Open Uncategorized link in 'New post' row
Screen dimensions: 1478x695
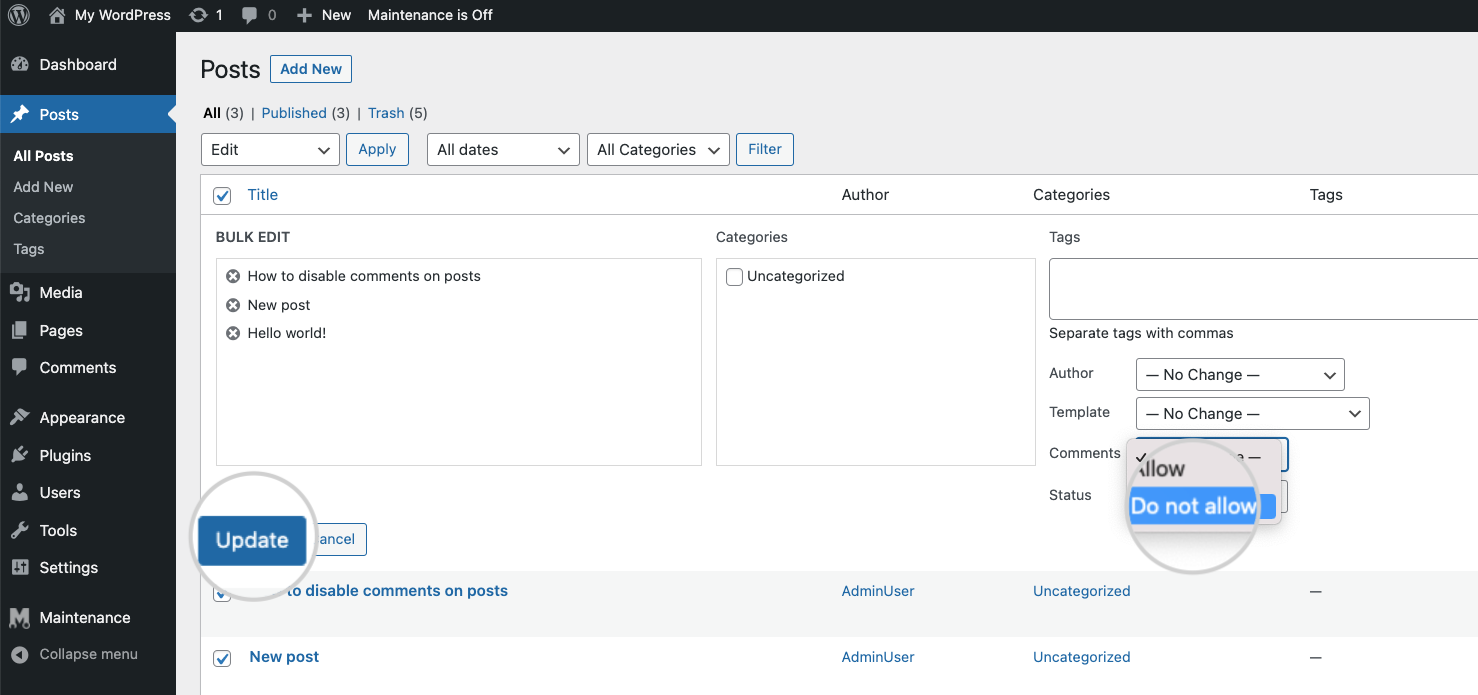tap(1082, 657)
